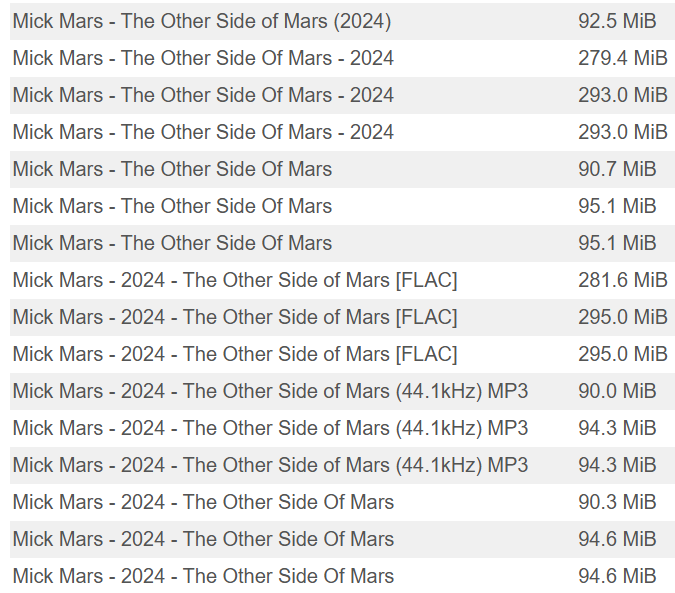Open the lower 95.1 MiB entry title

tap(173, 243)
